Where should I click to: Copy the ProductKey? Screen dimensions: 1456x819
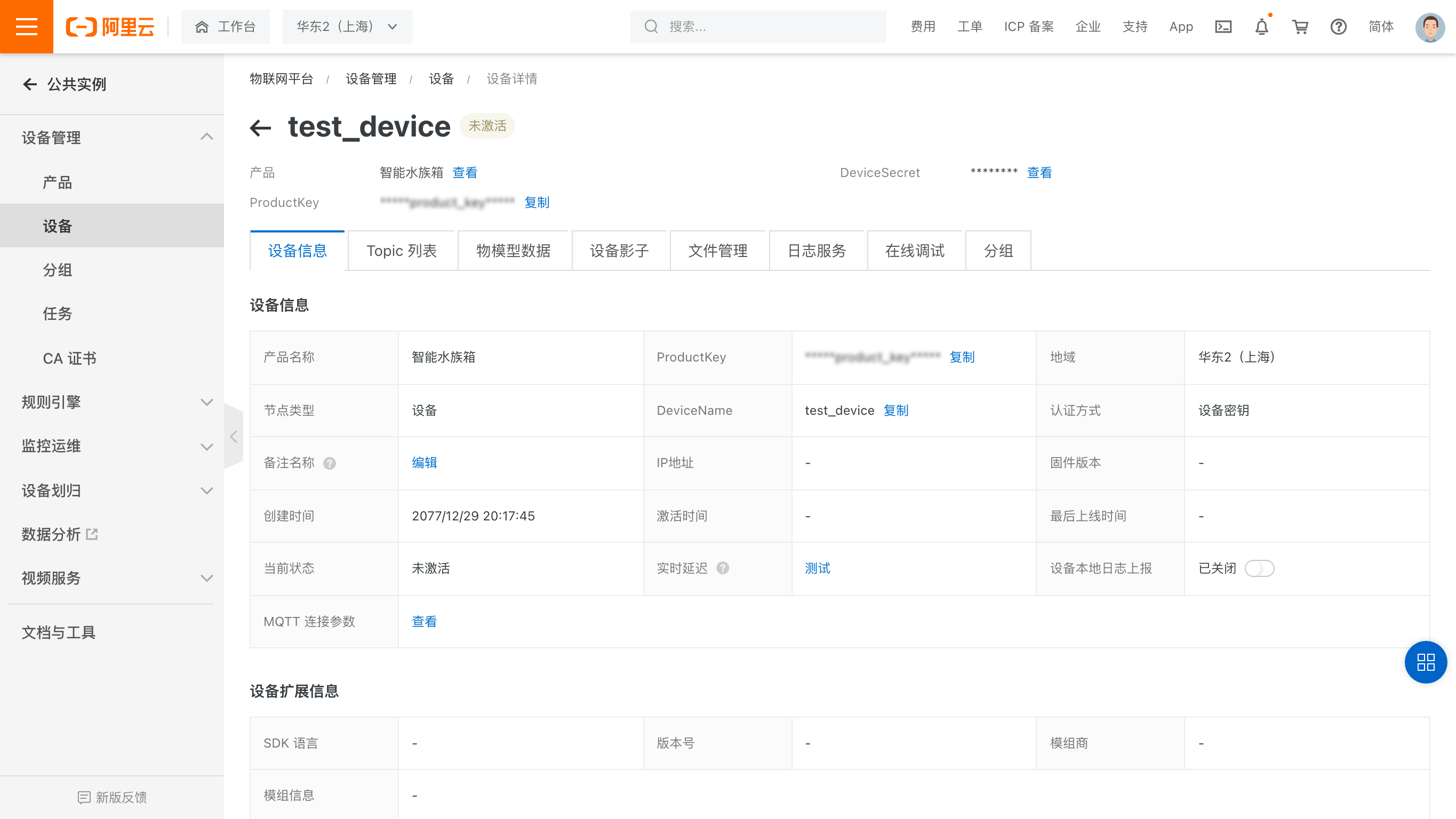click(x=537, y=202)
